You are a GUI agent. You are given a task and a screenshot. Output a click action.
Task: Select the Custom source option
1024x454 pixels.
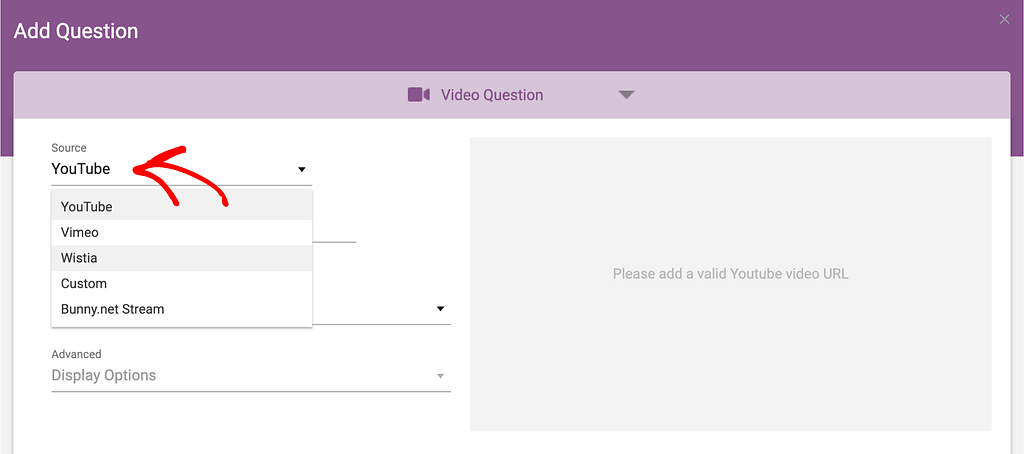tap(84, 284)
